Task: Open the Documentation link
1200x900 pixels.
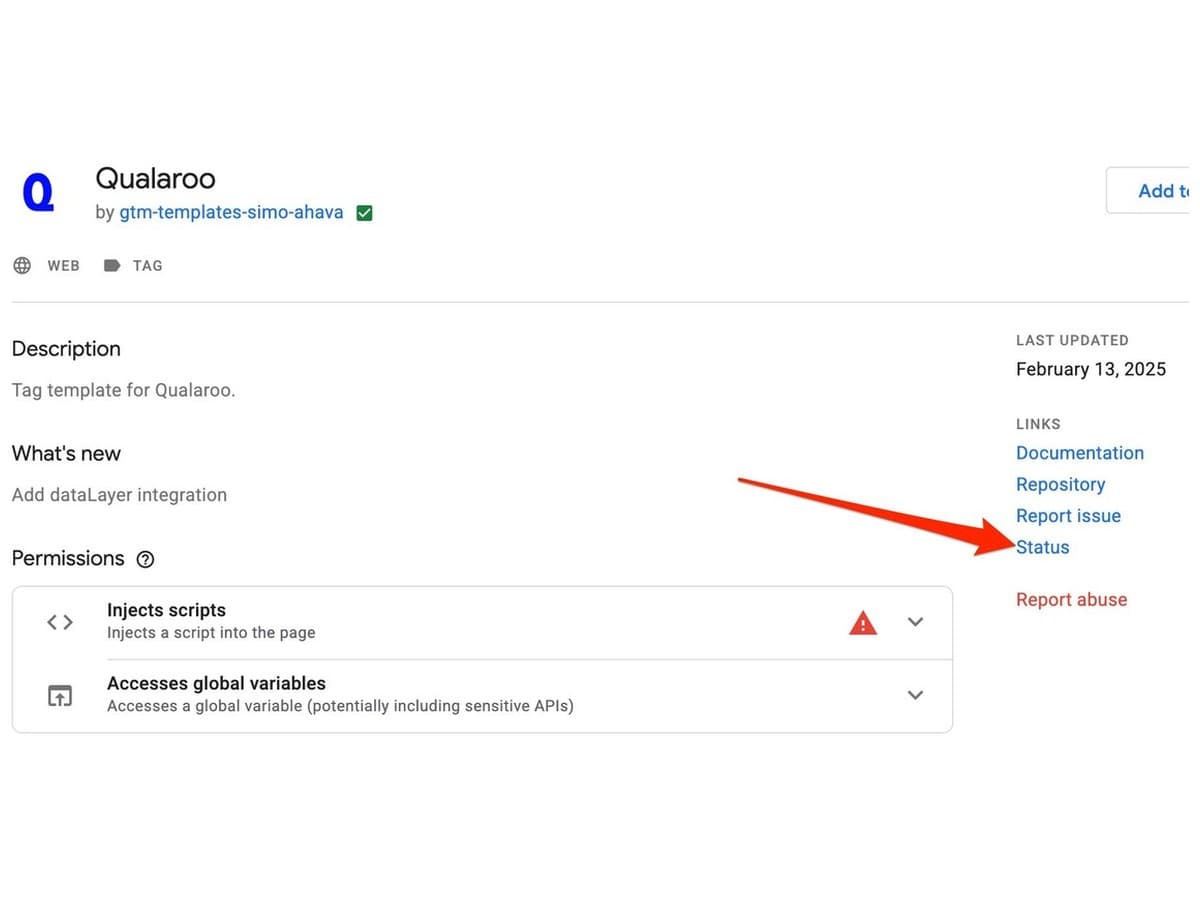Action: point(1080,453)
